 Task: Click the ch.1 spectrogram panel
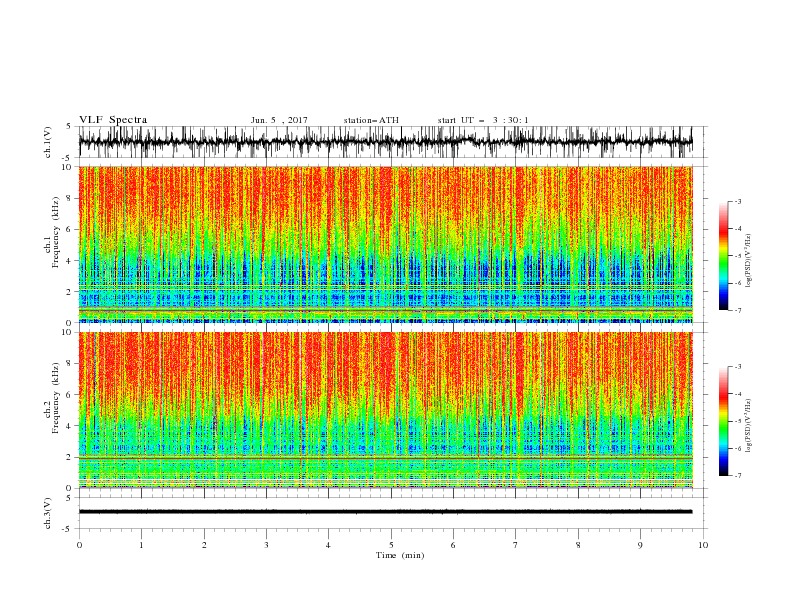pos(385,244)
